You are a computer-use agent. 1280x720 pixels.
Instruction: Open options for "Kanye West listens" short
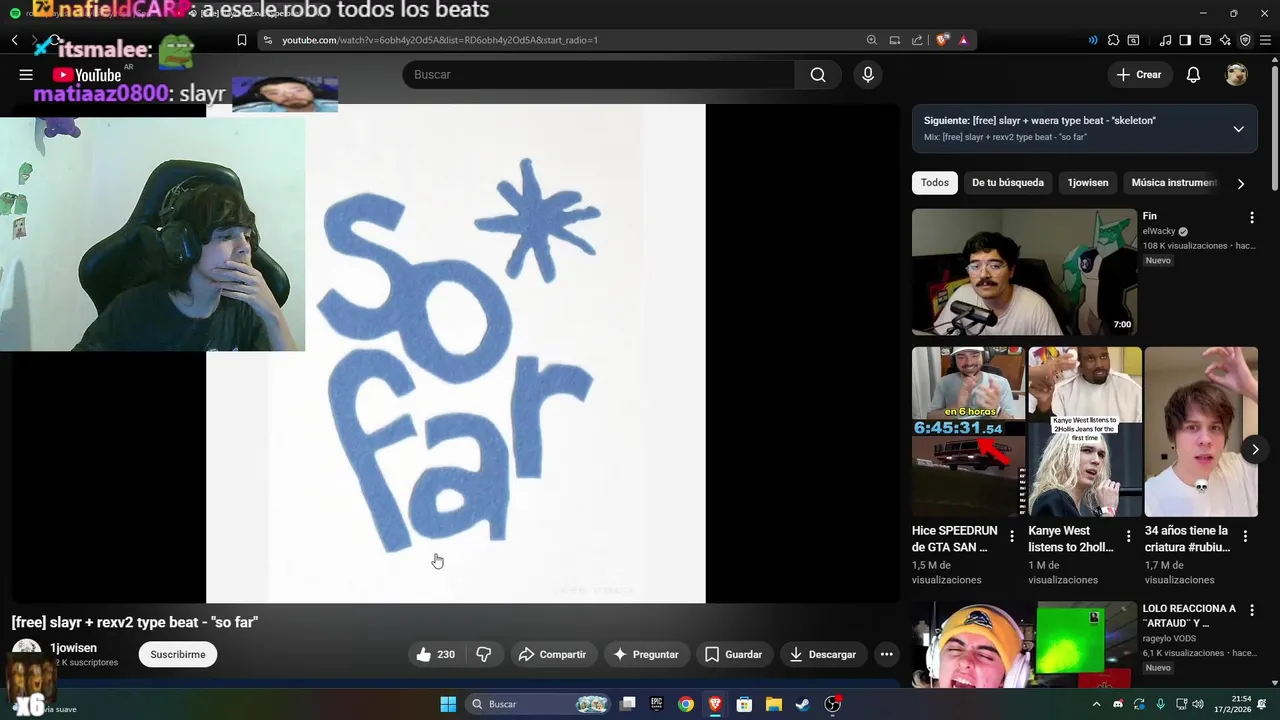[1128, 537]
